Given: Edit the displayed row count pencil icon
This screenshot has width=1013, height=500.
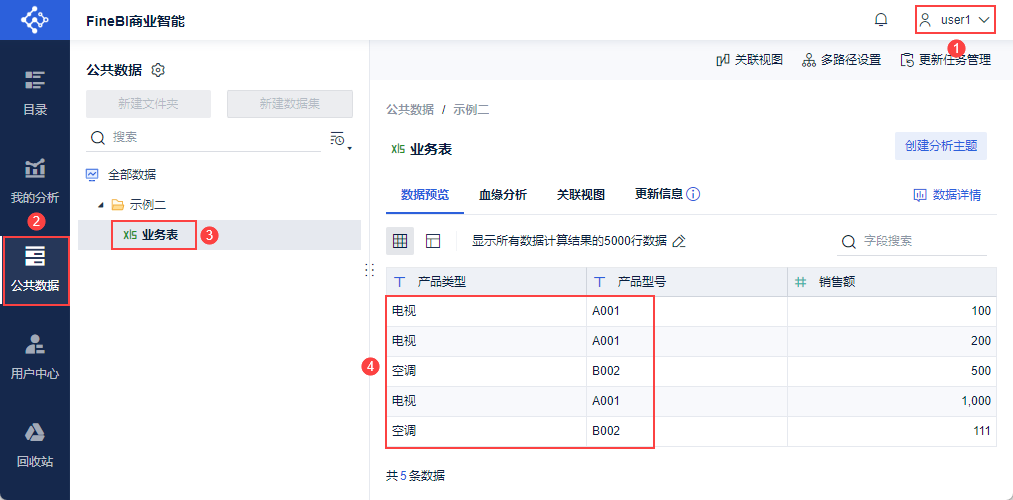Looking at the screenshot, I should coord(679,241).
